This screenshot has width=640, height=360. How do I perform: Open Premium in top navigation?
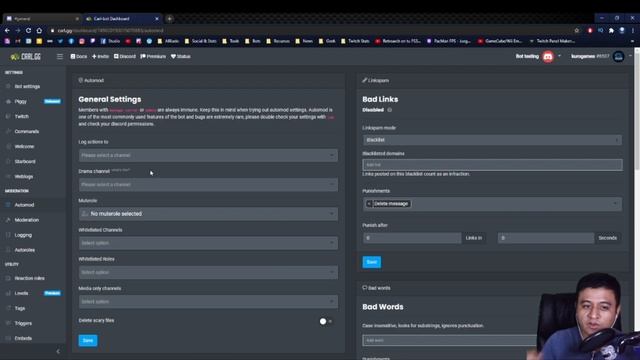coord(153,56)
